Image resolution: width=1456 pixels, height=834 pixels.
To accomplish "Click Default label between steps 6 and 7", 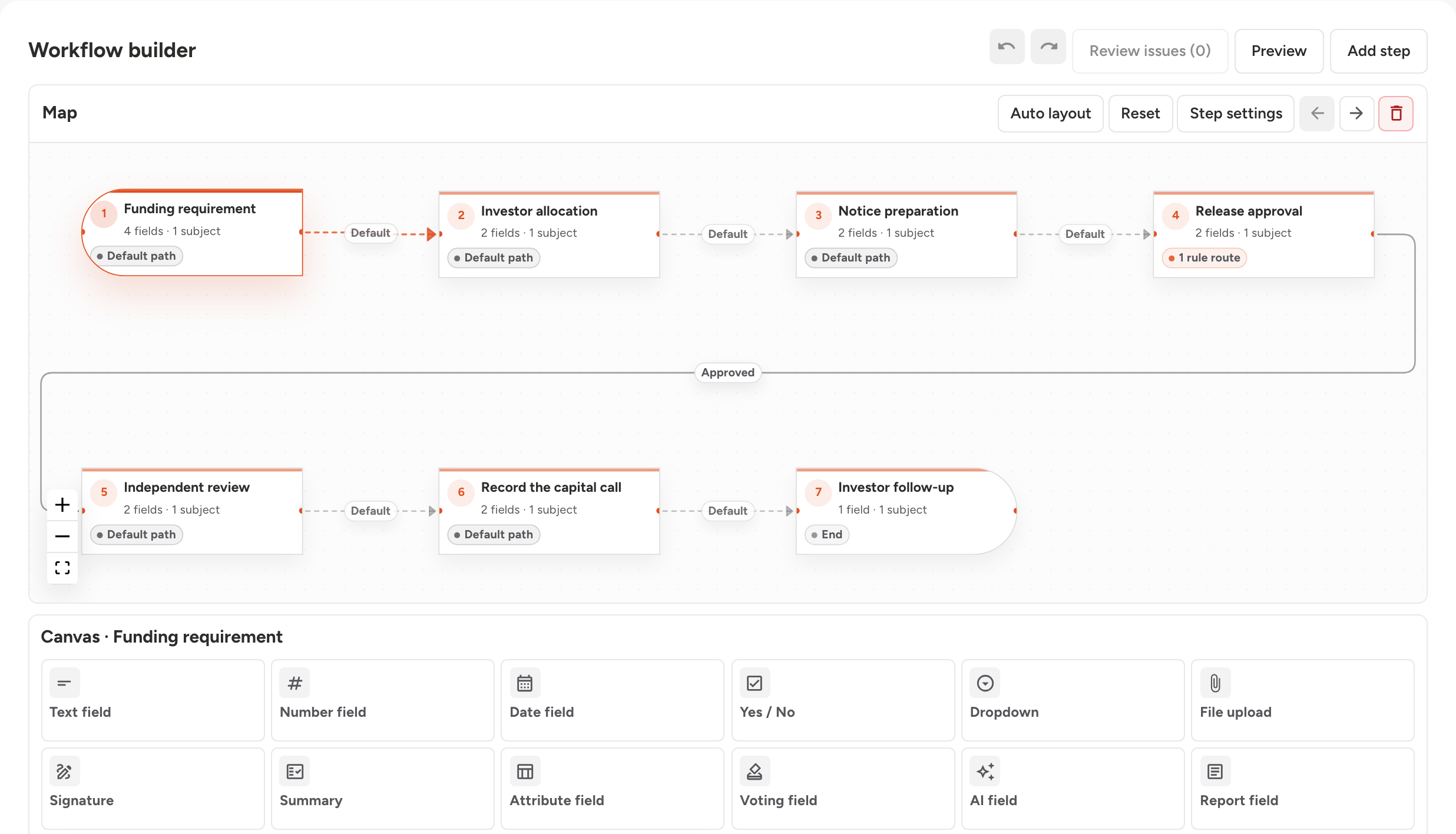I will (x=727, y=511).
